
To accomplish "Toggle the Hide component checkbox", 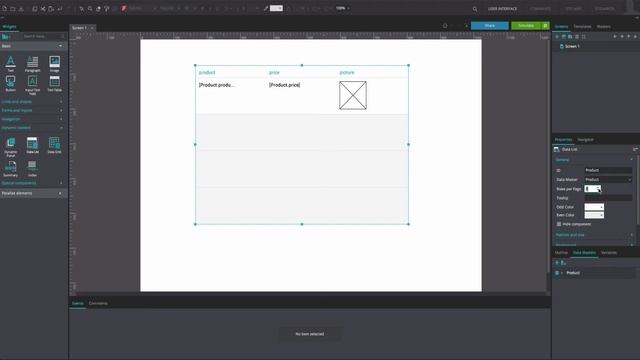I will [x=559, y=224].
